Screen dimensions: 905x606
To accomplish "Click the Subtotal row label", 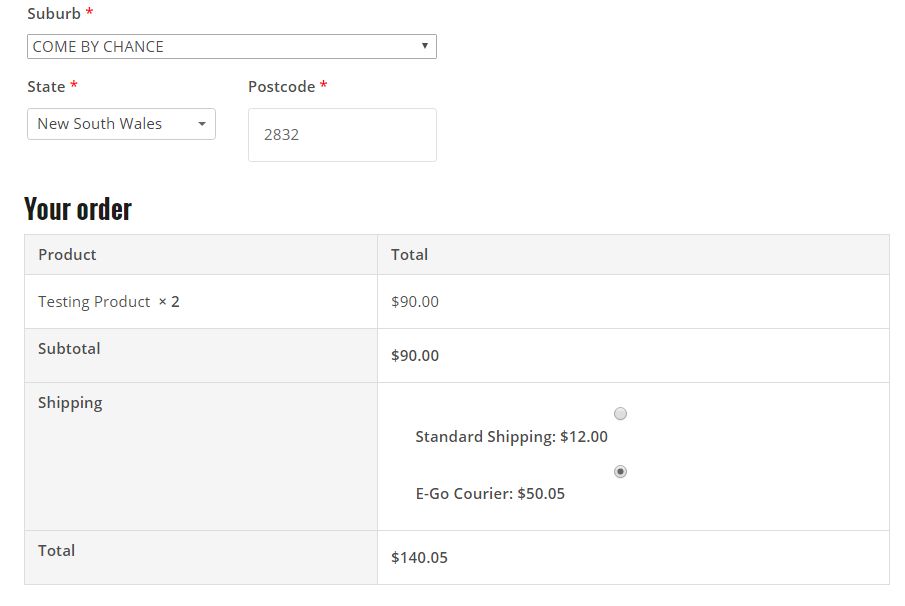I will tap(69, 349).
